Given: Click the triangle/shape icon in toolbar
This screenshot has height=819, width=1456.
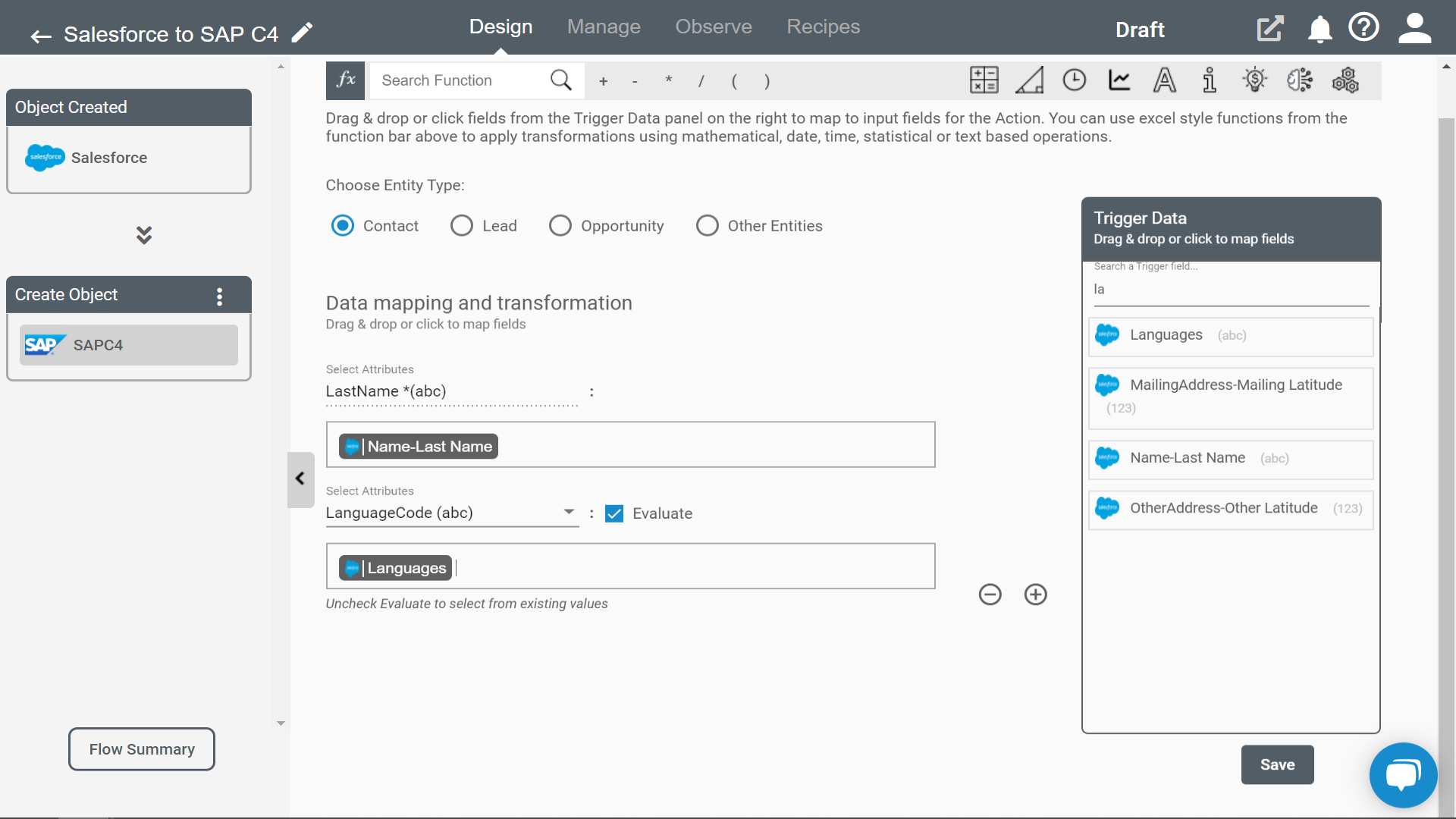Looking at the screenshot, I should click(1030, 80).
